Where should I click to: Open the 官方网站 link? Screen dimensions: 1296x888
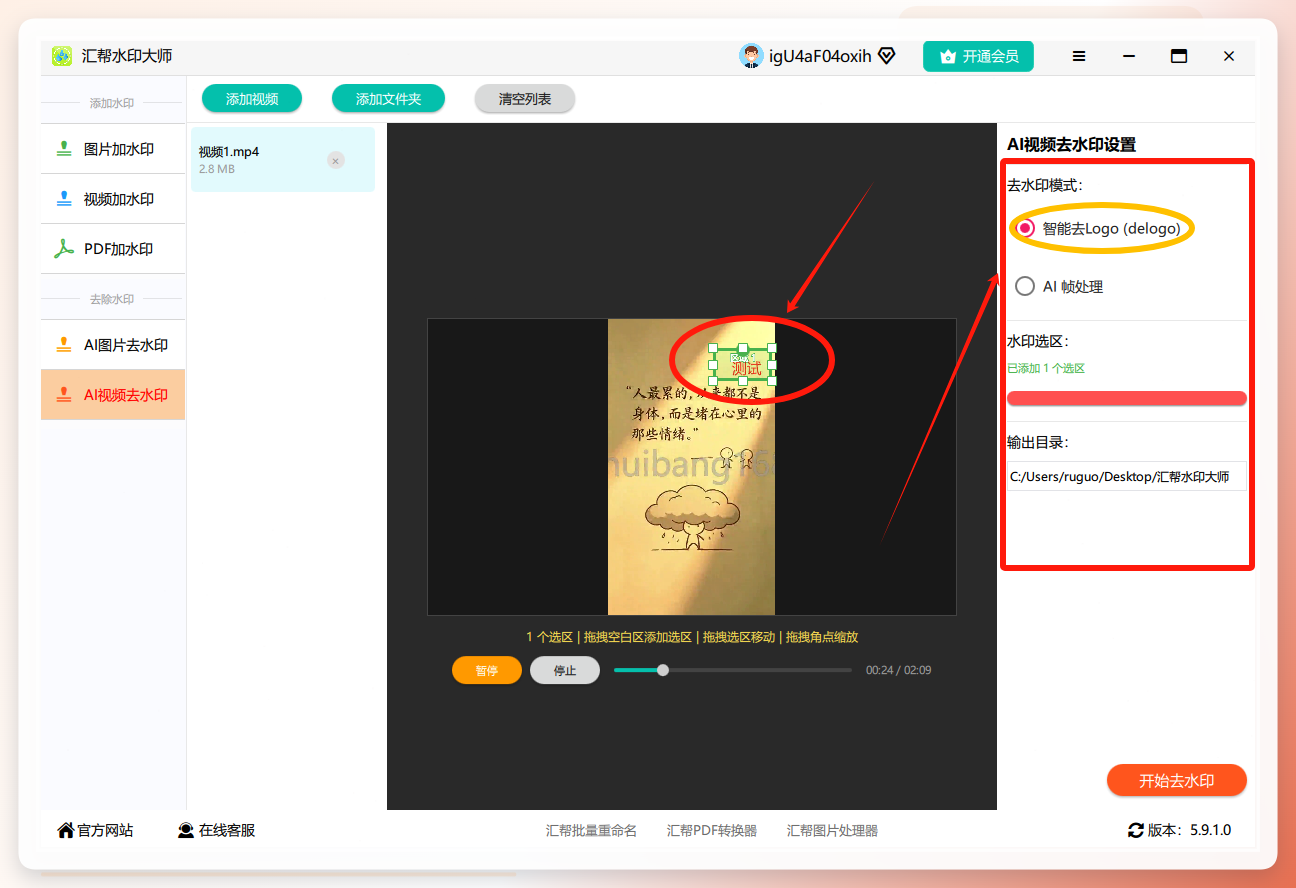point(95,830)
